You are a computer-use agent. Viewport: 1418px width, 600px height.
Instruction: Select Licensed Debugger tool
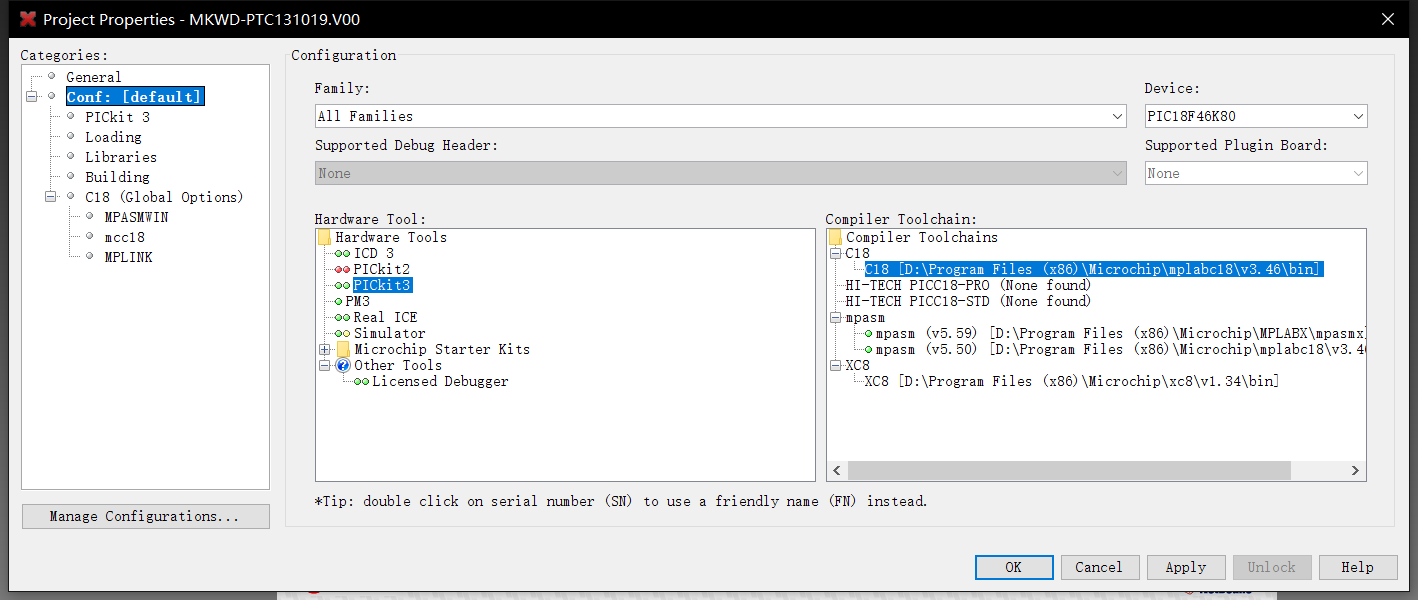coord(440,381)
